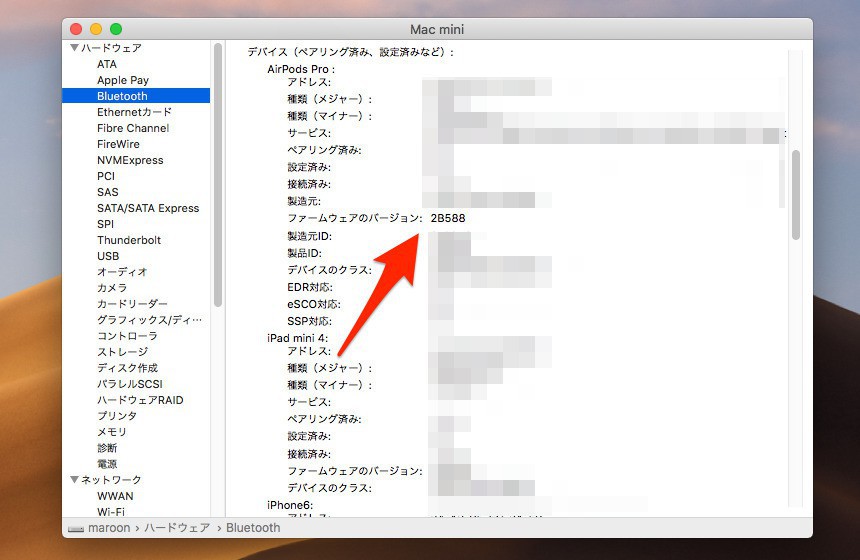Collapse the ハードウェア section triangle
The width and height of the screenshot is (860, 560).
[x=75, y=48]
